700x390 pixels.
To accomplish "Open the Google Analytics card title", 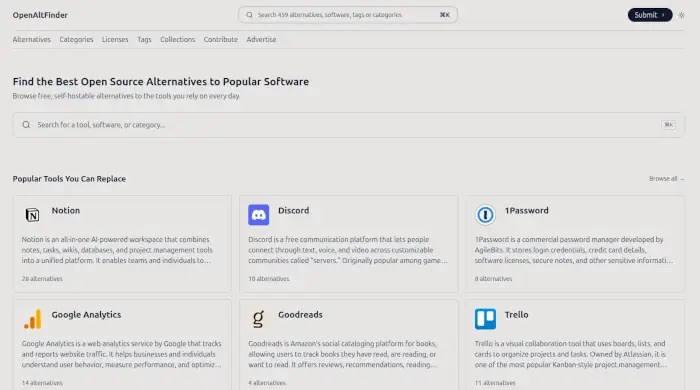I will pyautogui.click(x=86, y=315).
